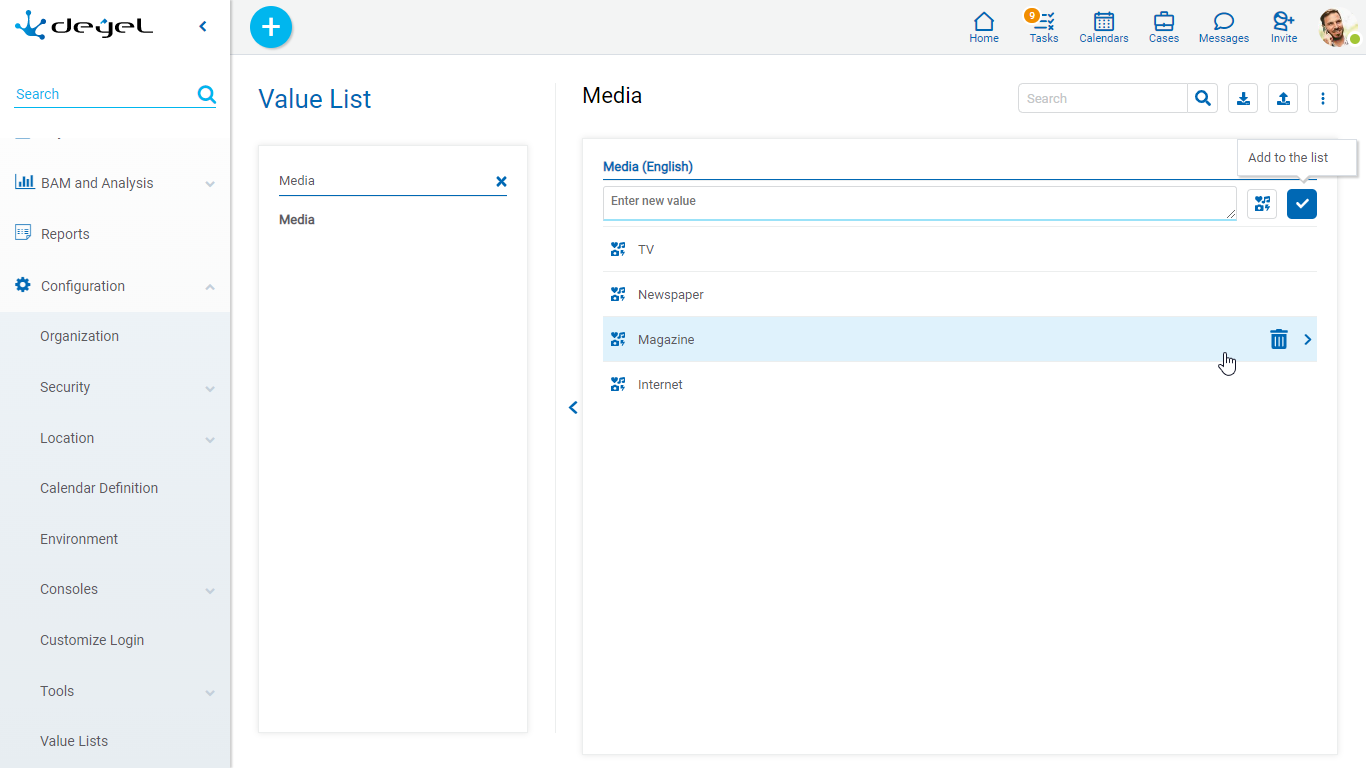Collapse the Configuration menu section
Screen dimensions: 1366x768
210,287
